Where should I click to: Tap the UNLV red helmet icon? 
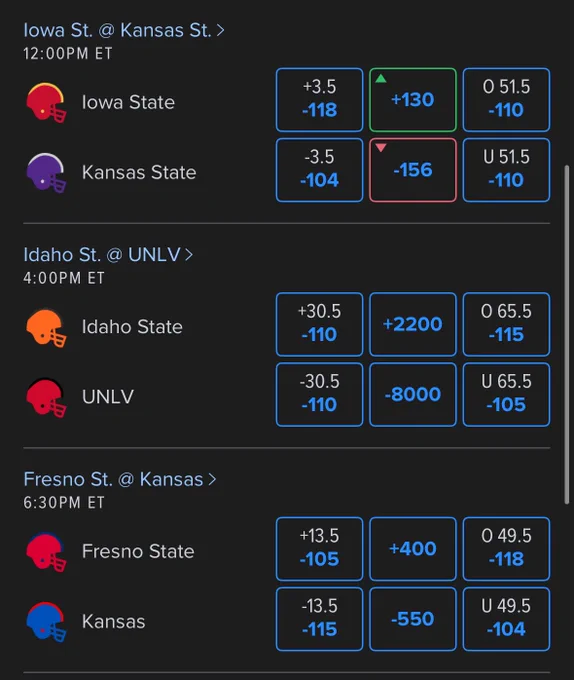(x=46, y=397)
